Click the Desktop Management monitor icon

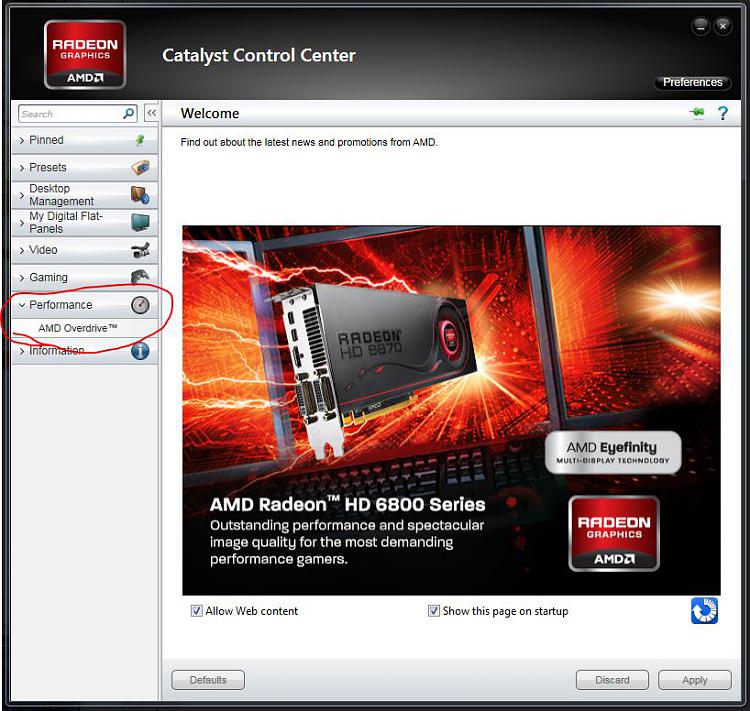[140, 195]
